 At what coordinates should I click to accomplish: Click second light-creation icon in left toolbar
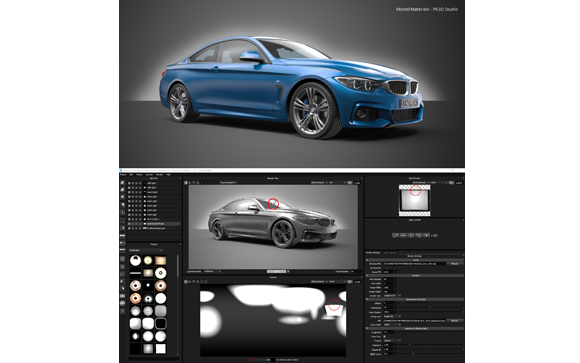pyautogui.click(x=122, y=190)
